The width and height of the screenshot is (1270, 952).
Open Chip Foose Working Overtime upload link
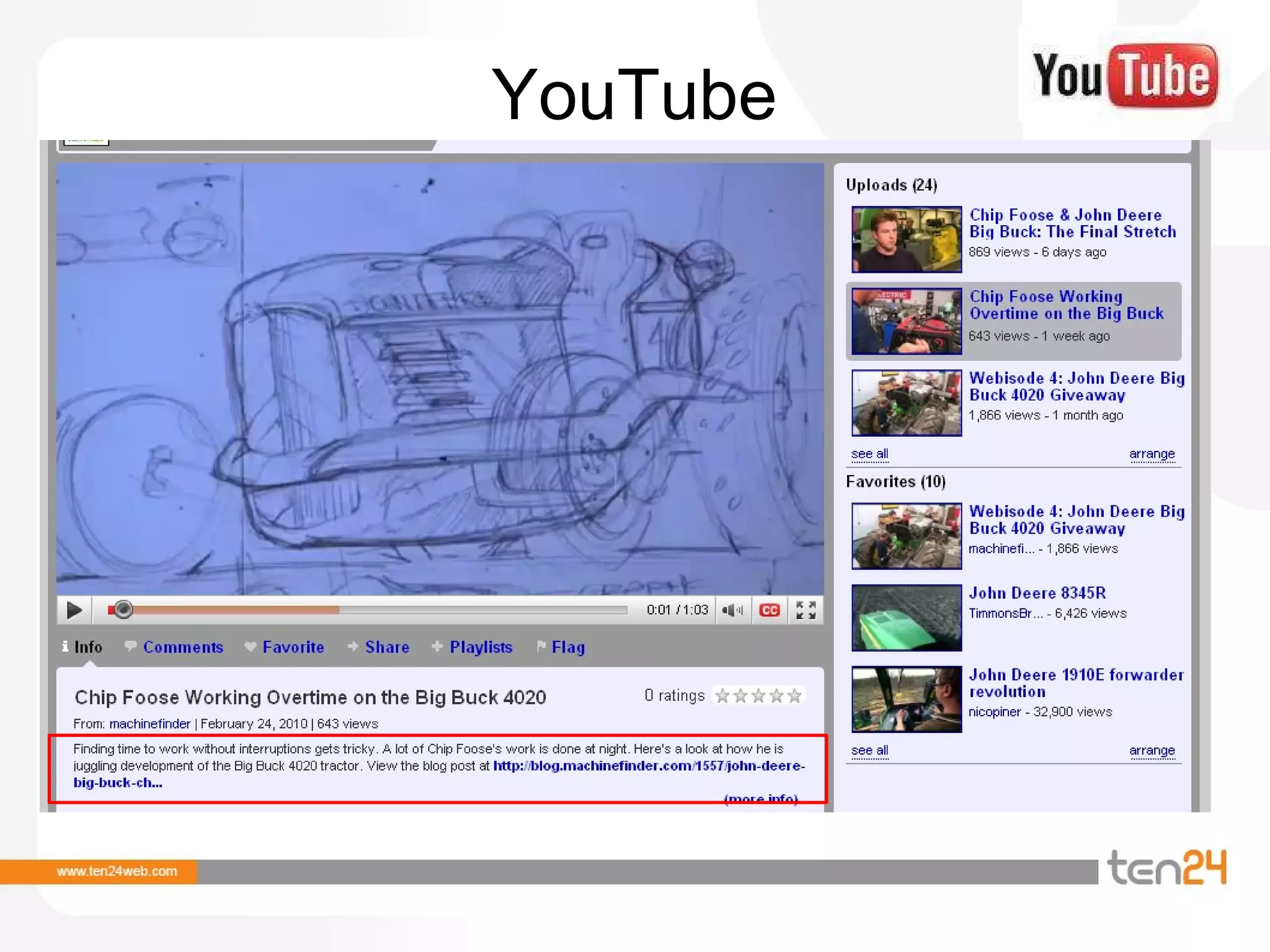point(1067,305)
